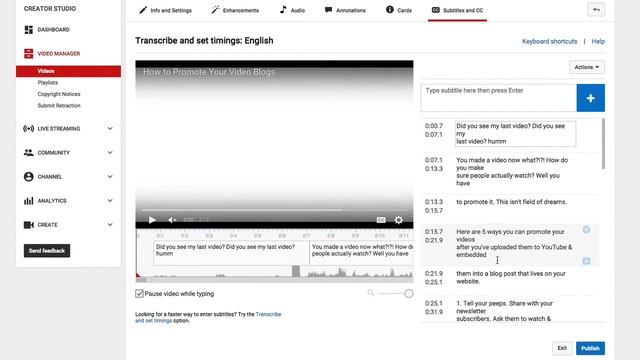Expand the Community section
This screenshot has width=640, height=360.
pos(110,153)
